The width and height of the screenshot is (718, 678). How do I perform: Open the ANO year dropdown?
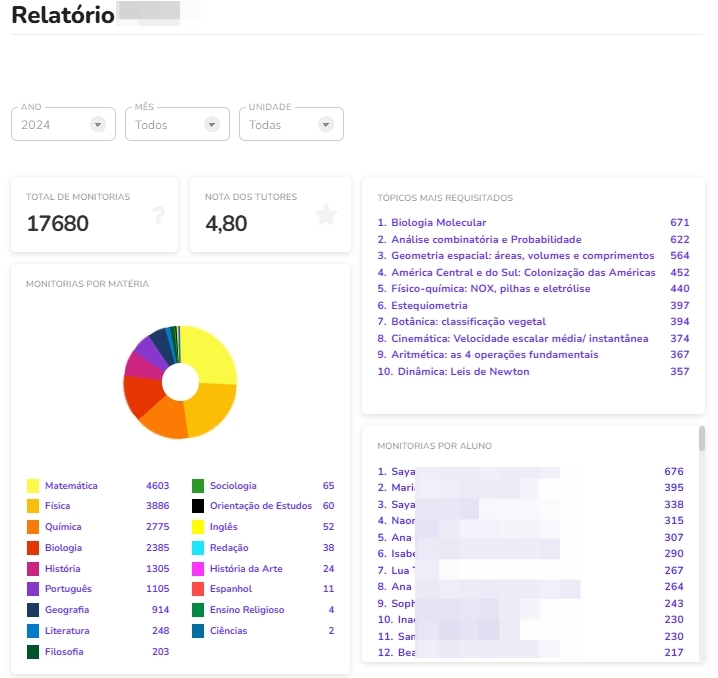63,124
